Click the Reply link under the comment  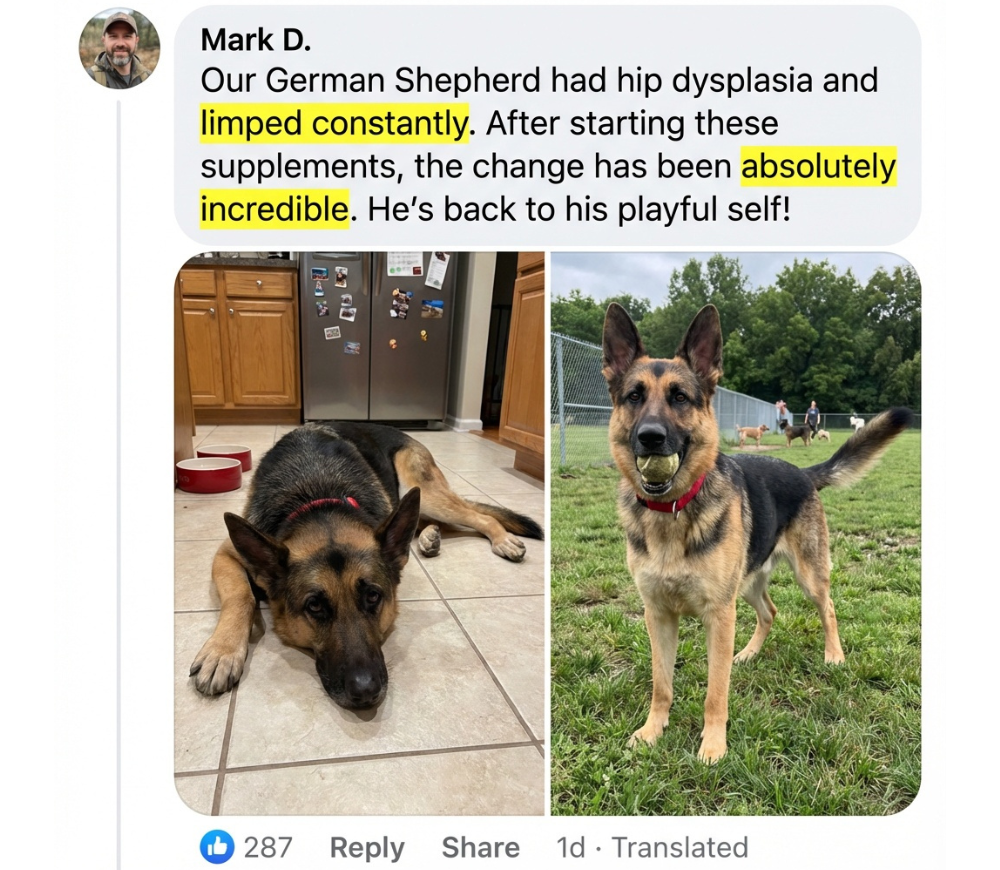[x=367, y=848]
